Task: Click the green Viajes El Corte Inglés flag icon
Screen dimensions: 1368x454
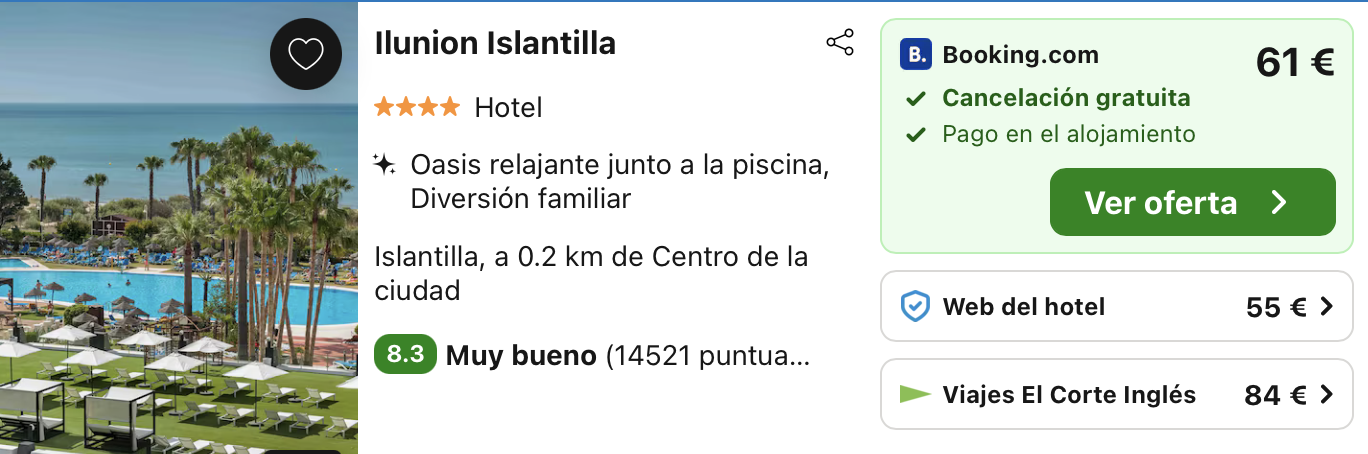Action: click(915, 394)
